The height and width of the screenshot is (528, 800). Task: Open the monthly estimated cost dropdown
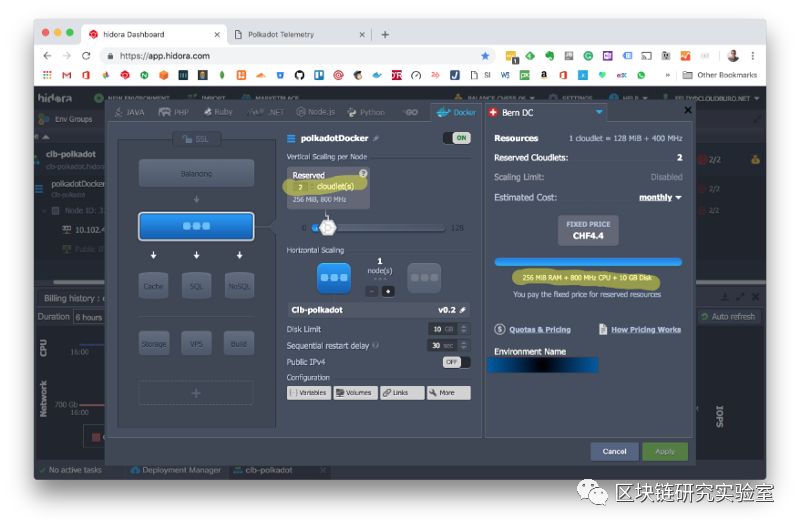pos(660,197)
